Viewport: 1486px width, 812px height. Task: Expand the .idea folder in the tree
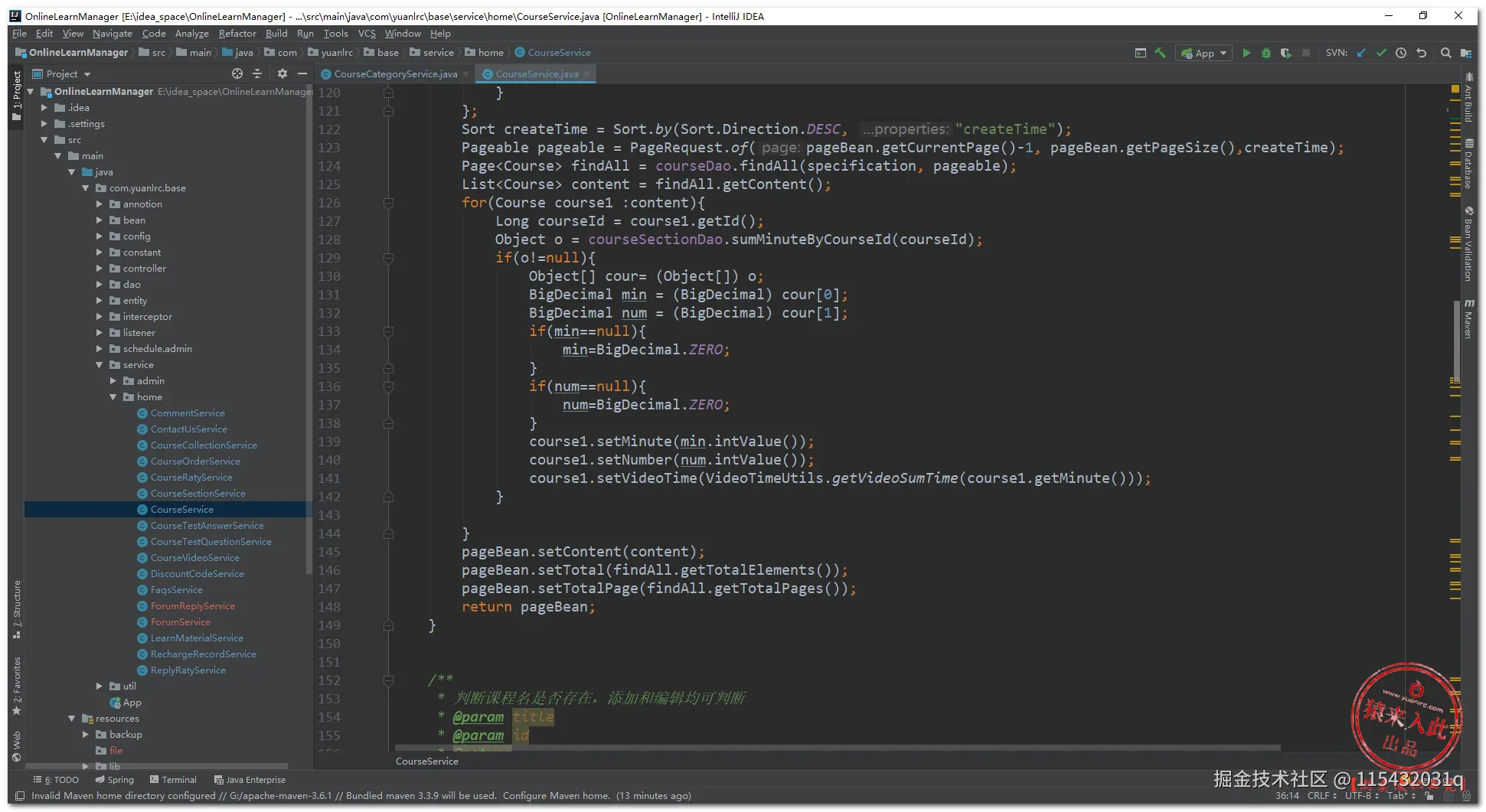pyautogui.click(x=44, y=108)
